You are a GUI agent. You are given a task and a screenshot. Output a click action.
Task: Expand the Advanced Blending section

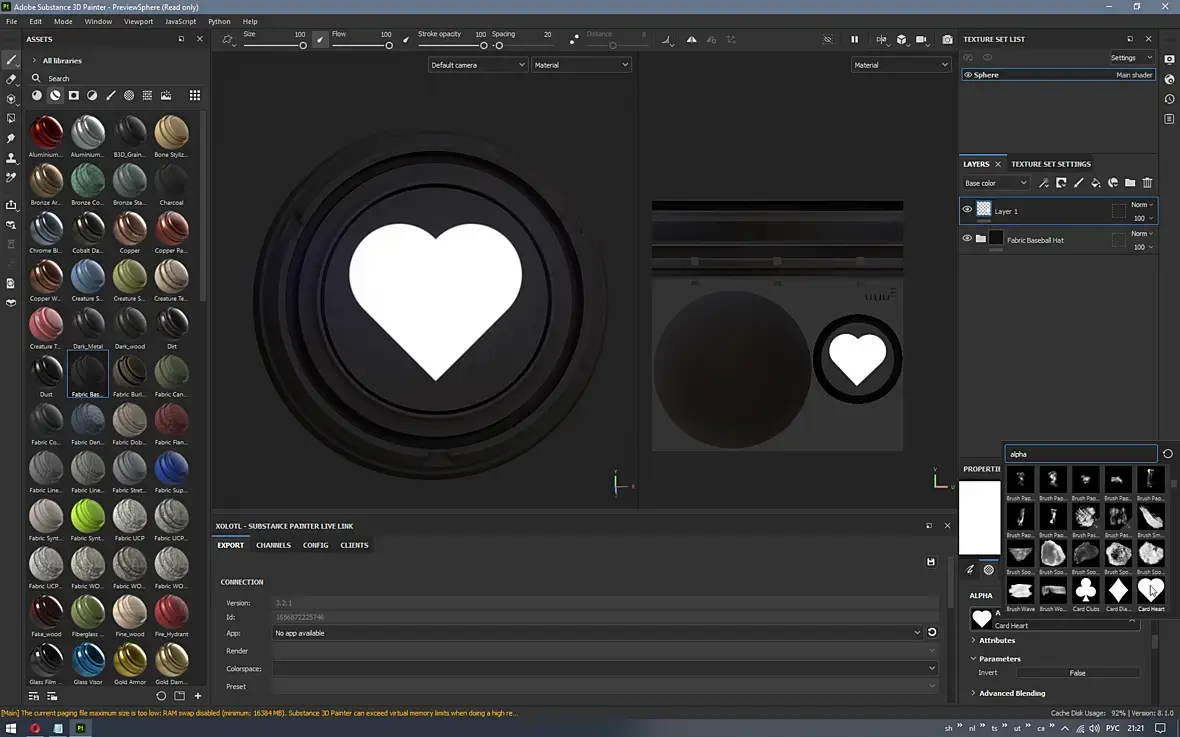tap(1011, 693)
